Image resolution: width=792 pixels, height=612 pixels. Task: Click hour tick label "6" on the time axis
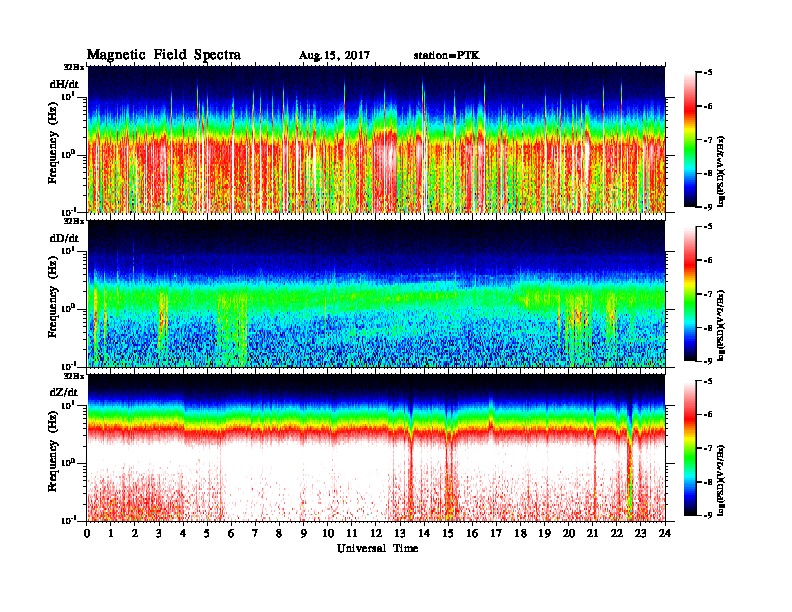tap(231, 533)
